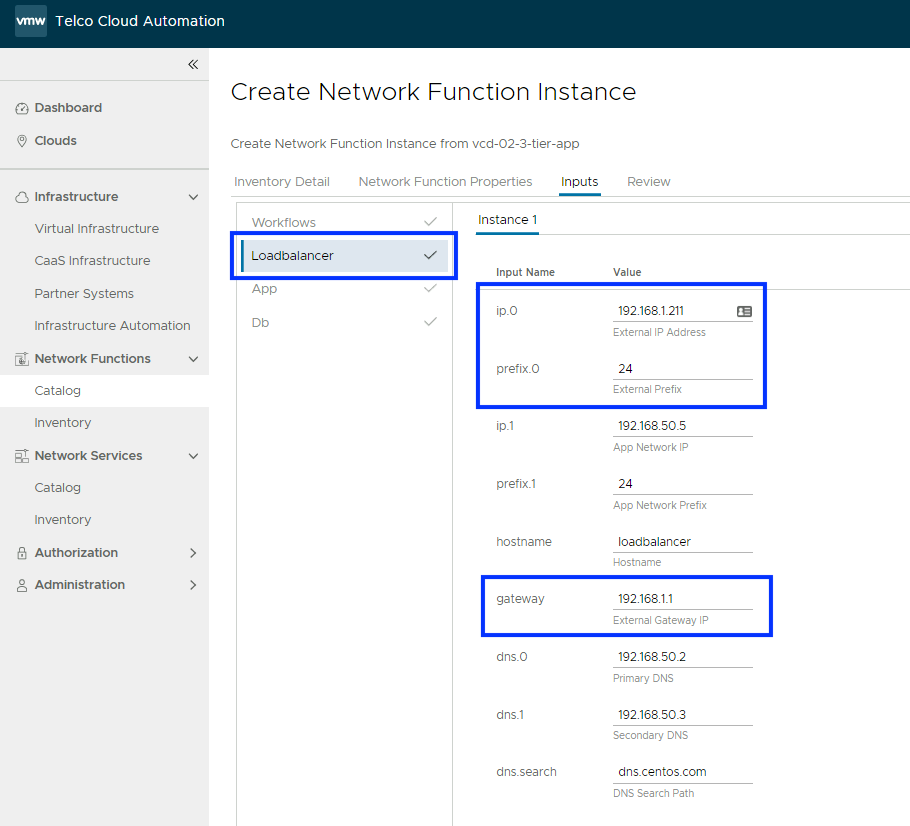Click the Network Functions icon
The height and width of the screenshot is (826, 910).
pyautogui.click(x=22, y=359)
